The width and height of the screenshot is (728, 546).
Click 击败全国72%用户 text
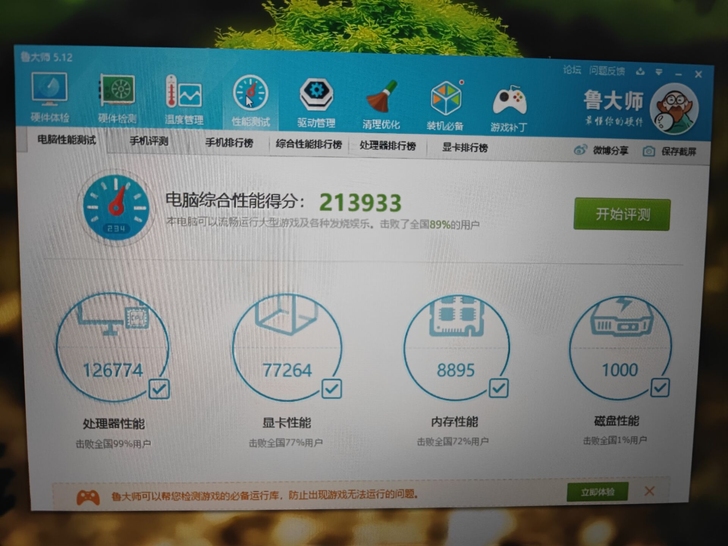click(x=453, y=441)
